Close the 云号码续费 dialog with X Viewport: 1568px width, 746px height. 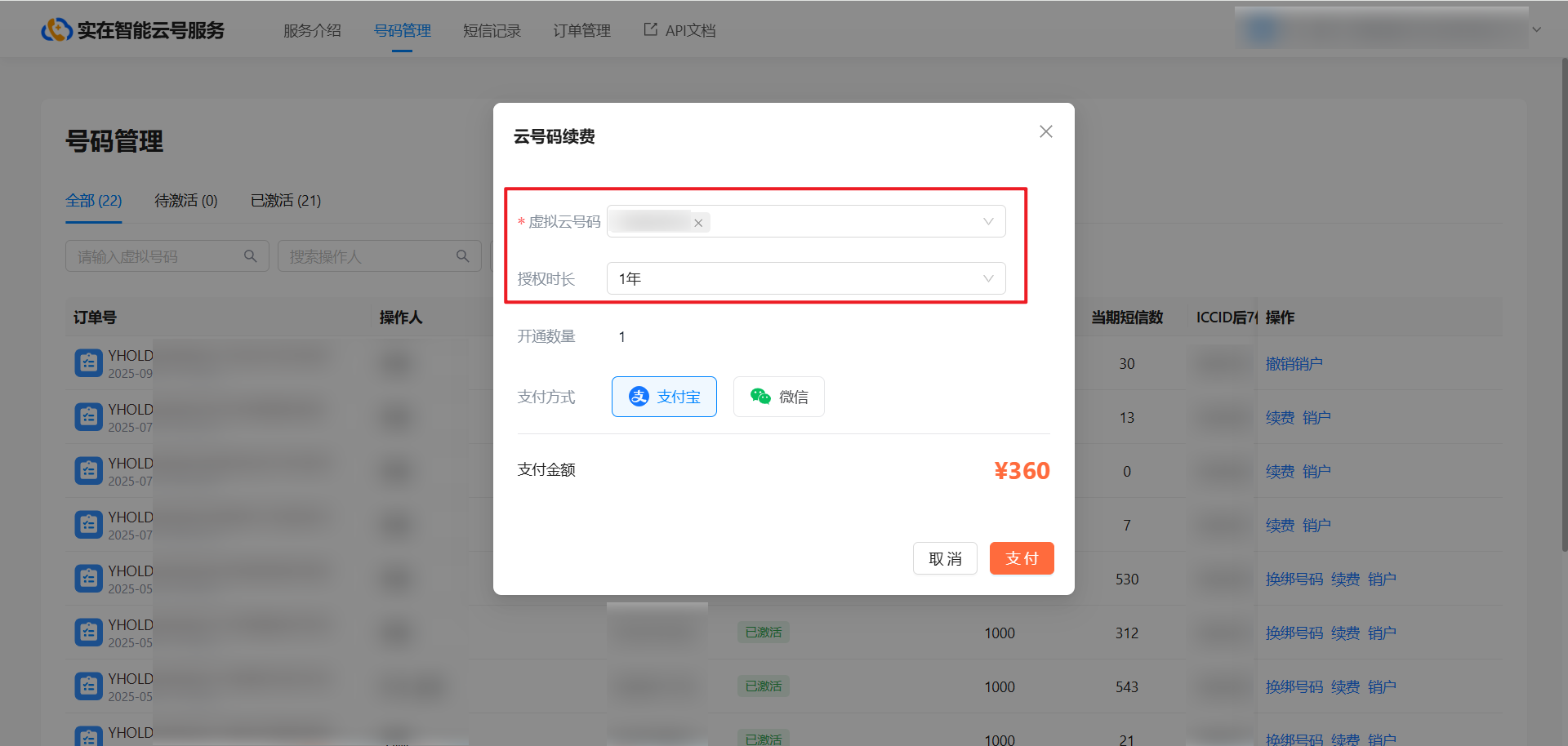tap(1045, 131)
